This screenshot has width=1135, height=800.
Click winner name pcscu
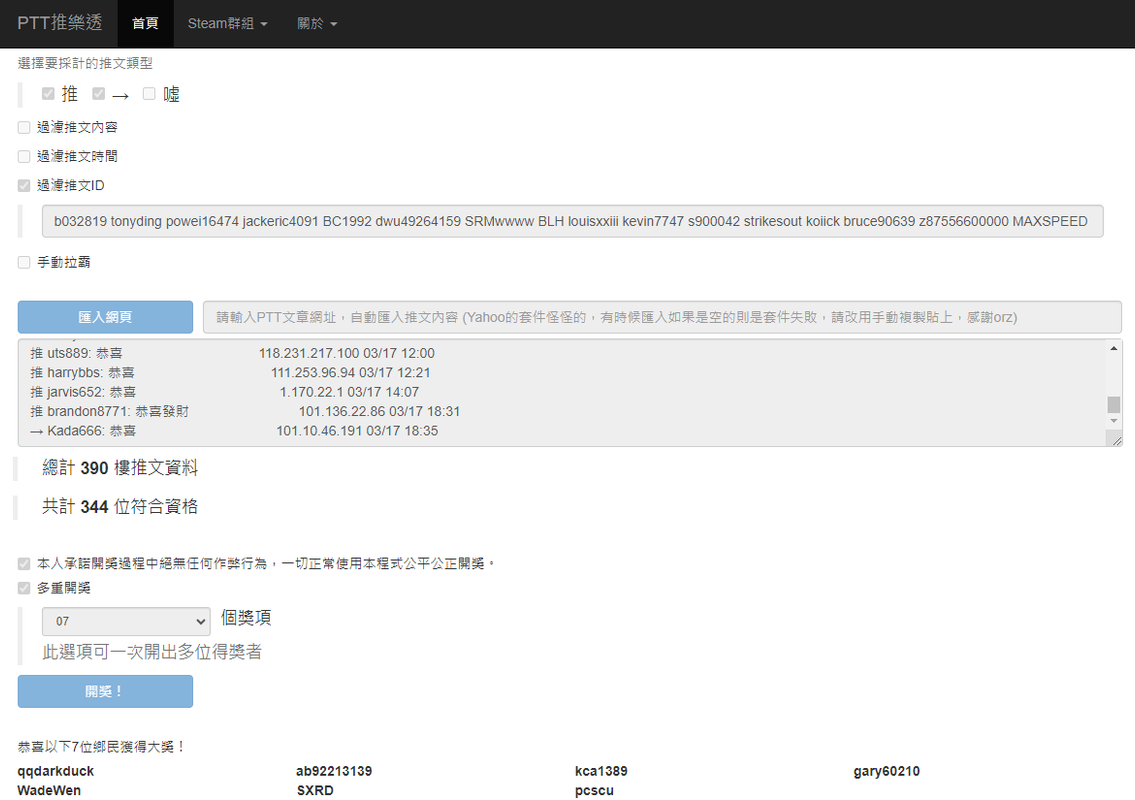(594, 791)
